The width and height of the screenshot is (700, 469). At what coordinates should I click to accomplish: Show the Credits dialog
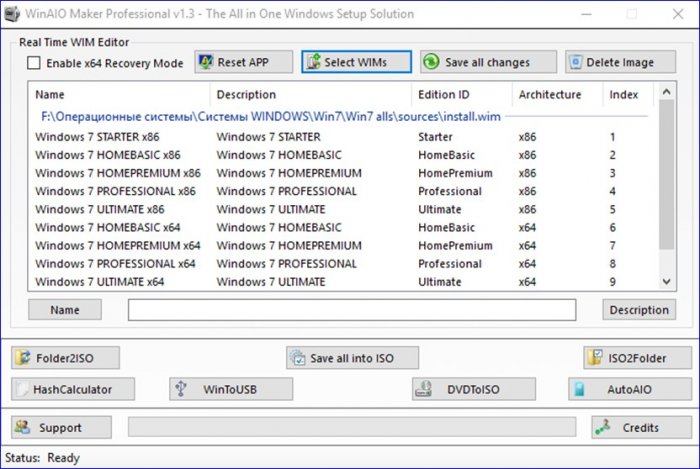point(627,427)
